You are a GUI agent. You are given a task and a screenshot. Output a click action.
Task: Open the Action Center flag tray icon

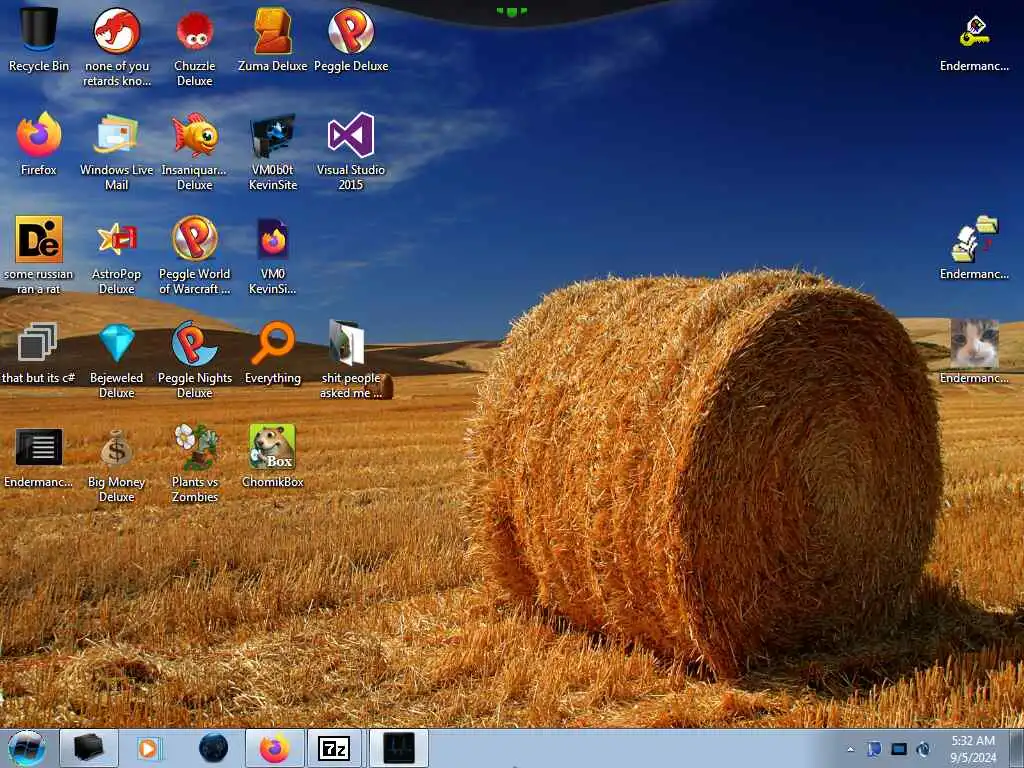[874, 749]
